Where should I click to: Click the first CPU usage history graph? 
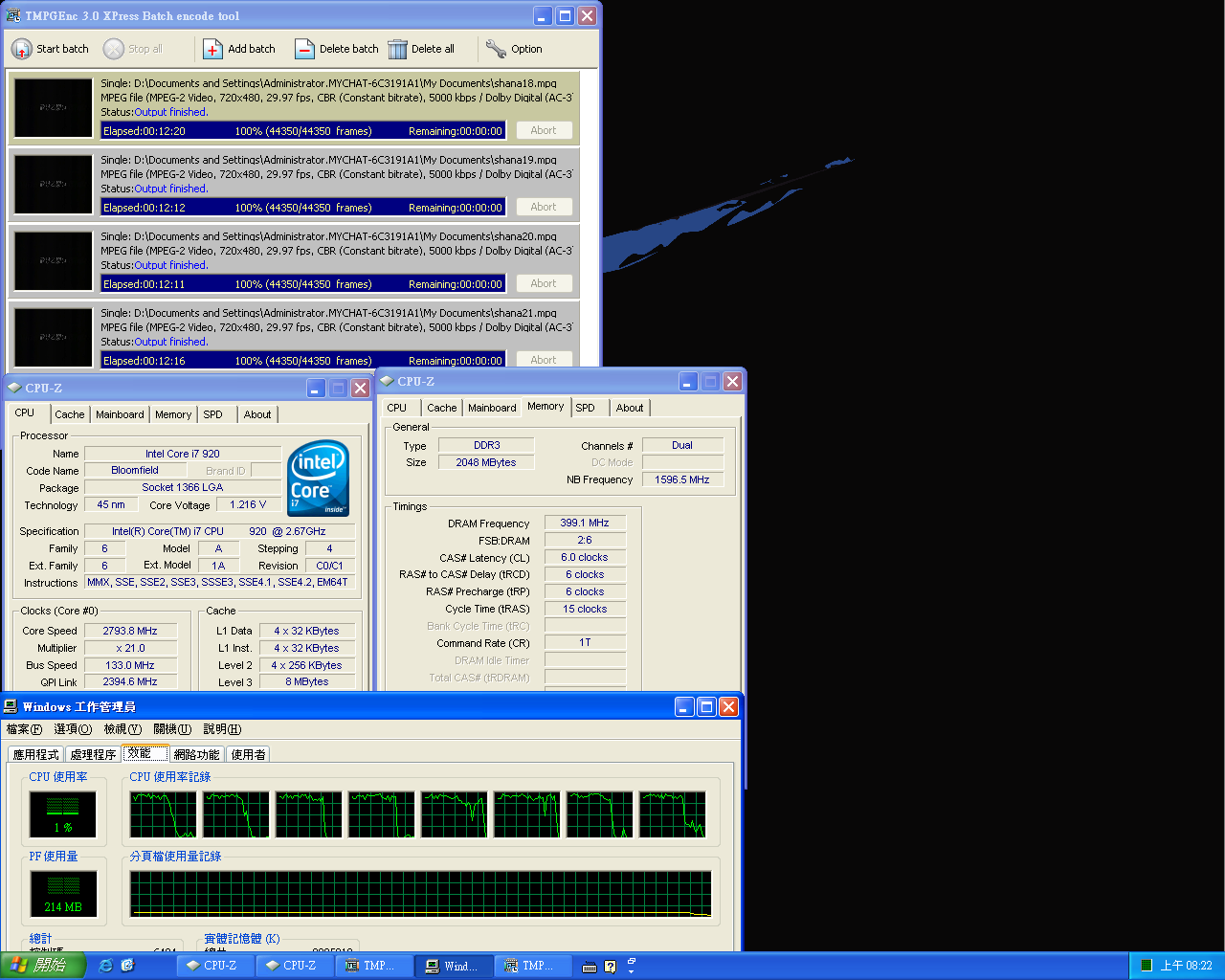click(163, 814)
